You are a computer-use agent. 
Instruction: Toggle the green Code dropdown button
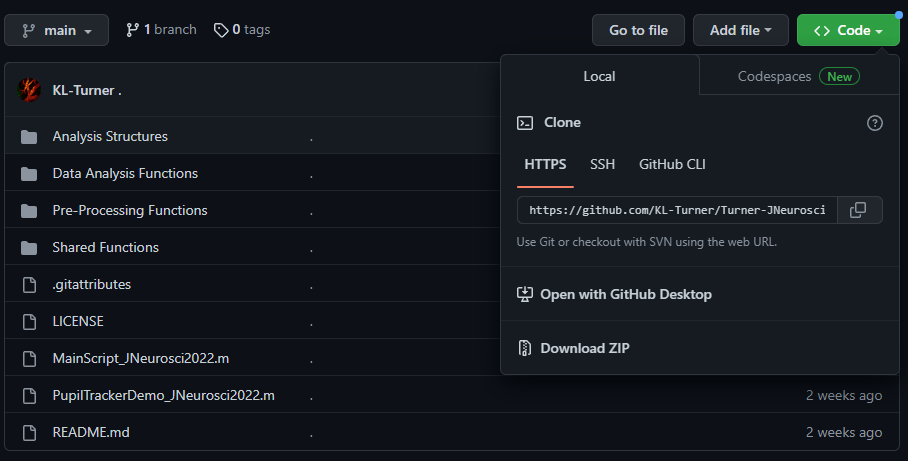(848, 30)
